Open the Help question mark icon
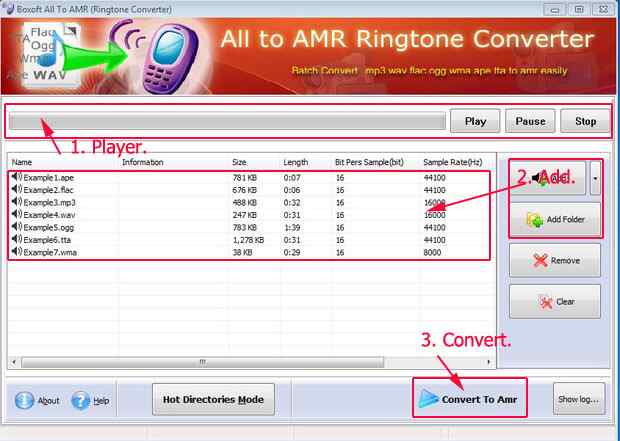 pos(81,400)
